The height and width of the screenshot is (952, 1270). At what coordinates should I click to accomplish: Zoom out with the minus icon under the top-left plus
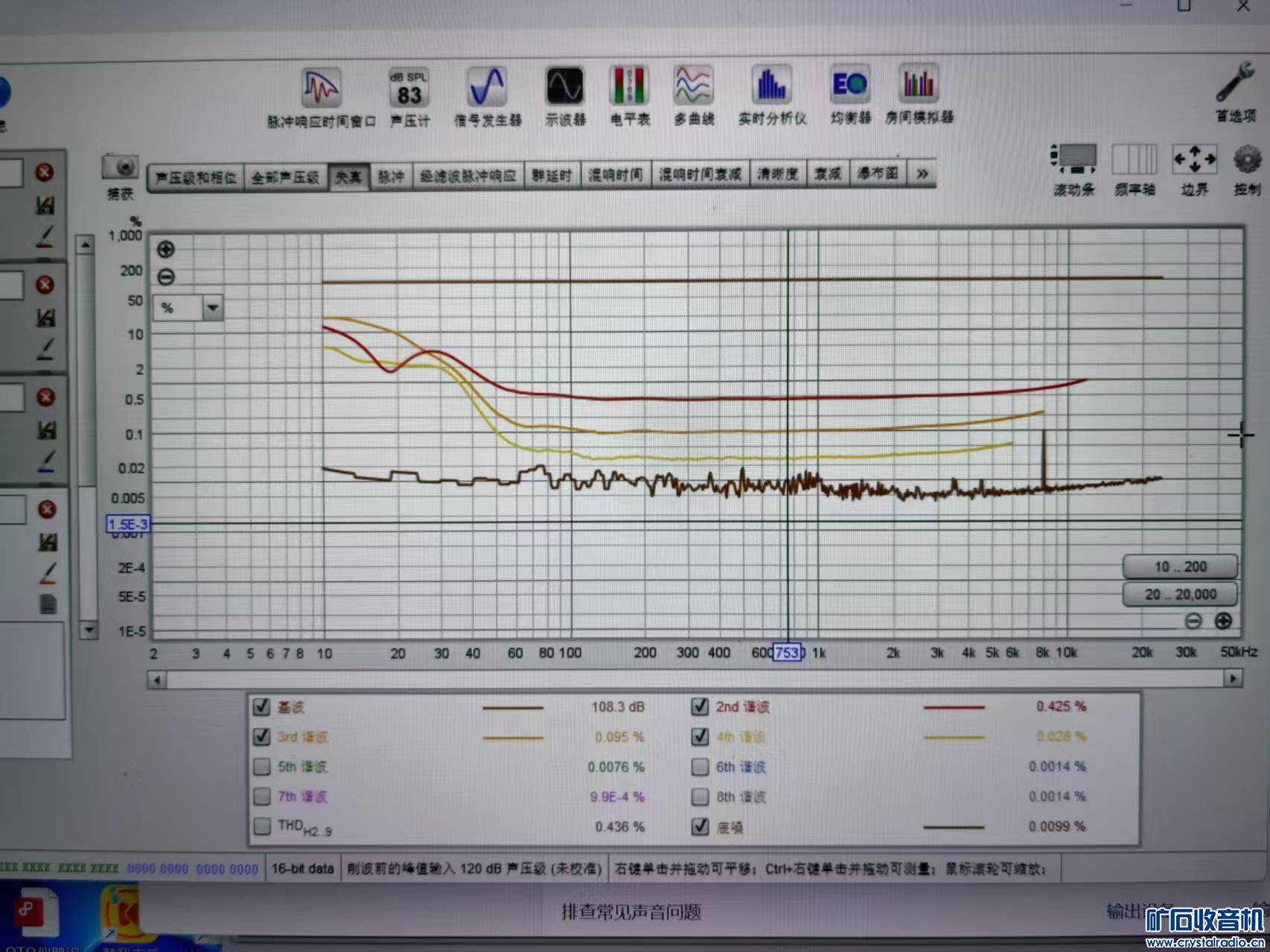[x=166, y=277]
